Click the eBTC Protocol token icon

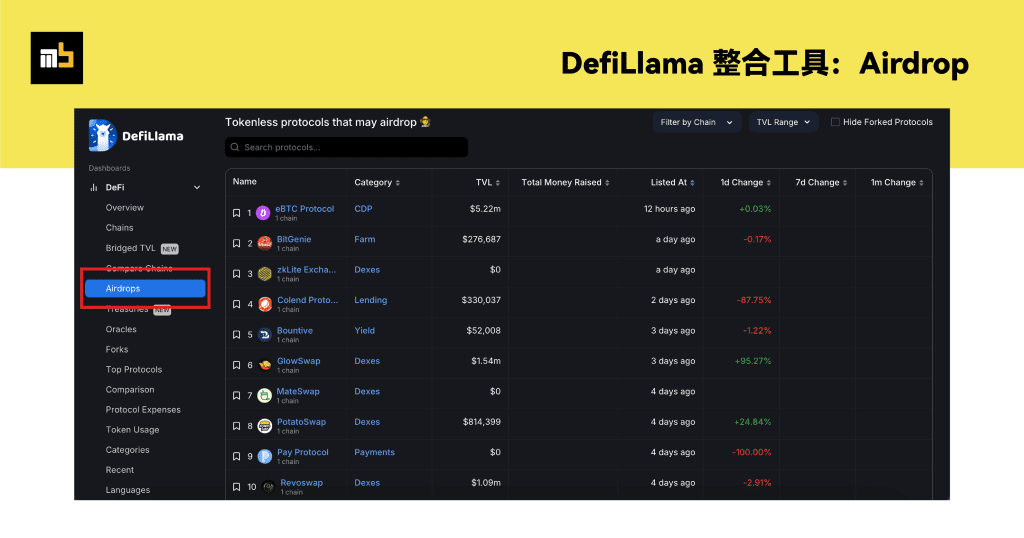(263, 213)
